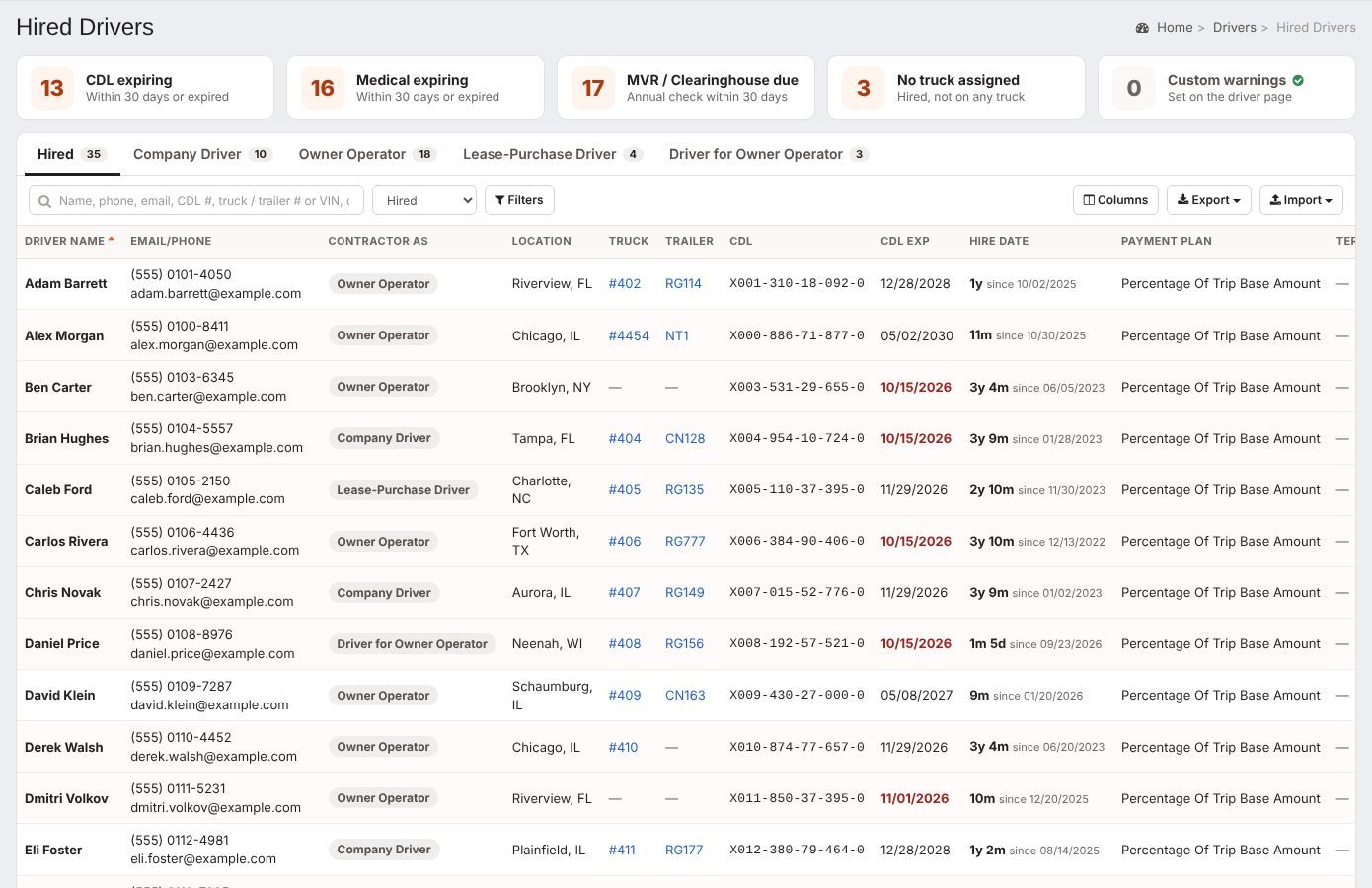Click the search magnifier icon
This screenshot has height=888, width=1372.
pos(44,201)
